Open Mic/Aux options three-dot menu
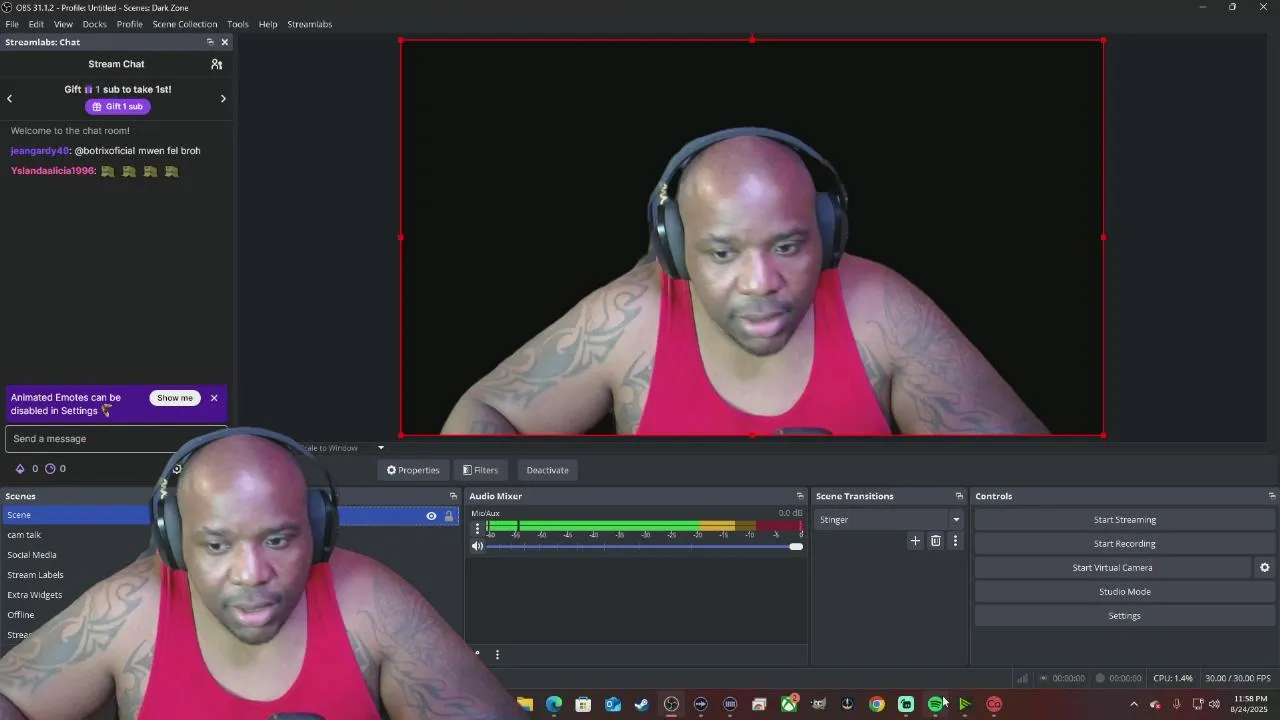 [477, 528]
